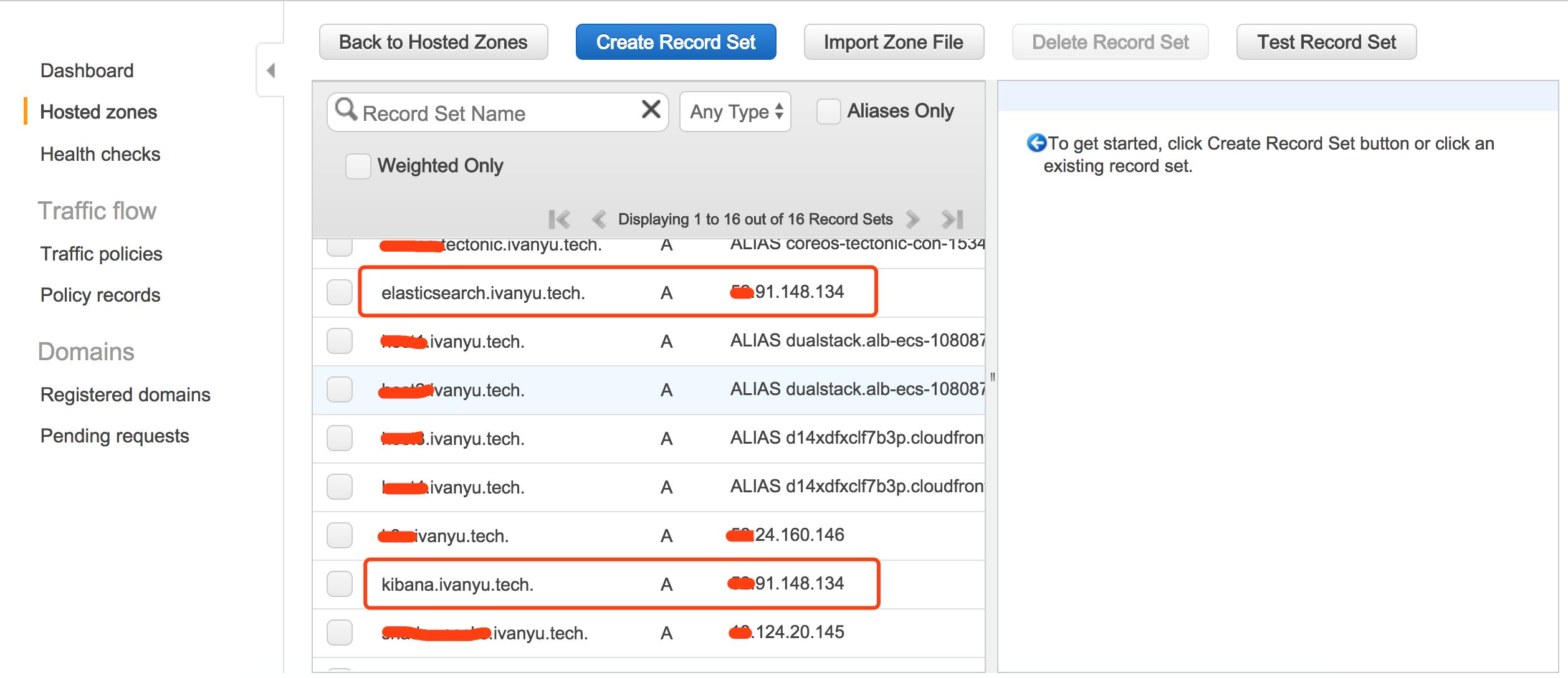The image size is (1568, 678).
Task: Toggle the Weighted Only checkbox
Action: (x=358, y=166)
